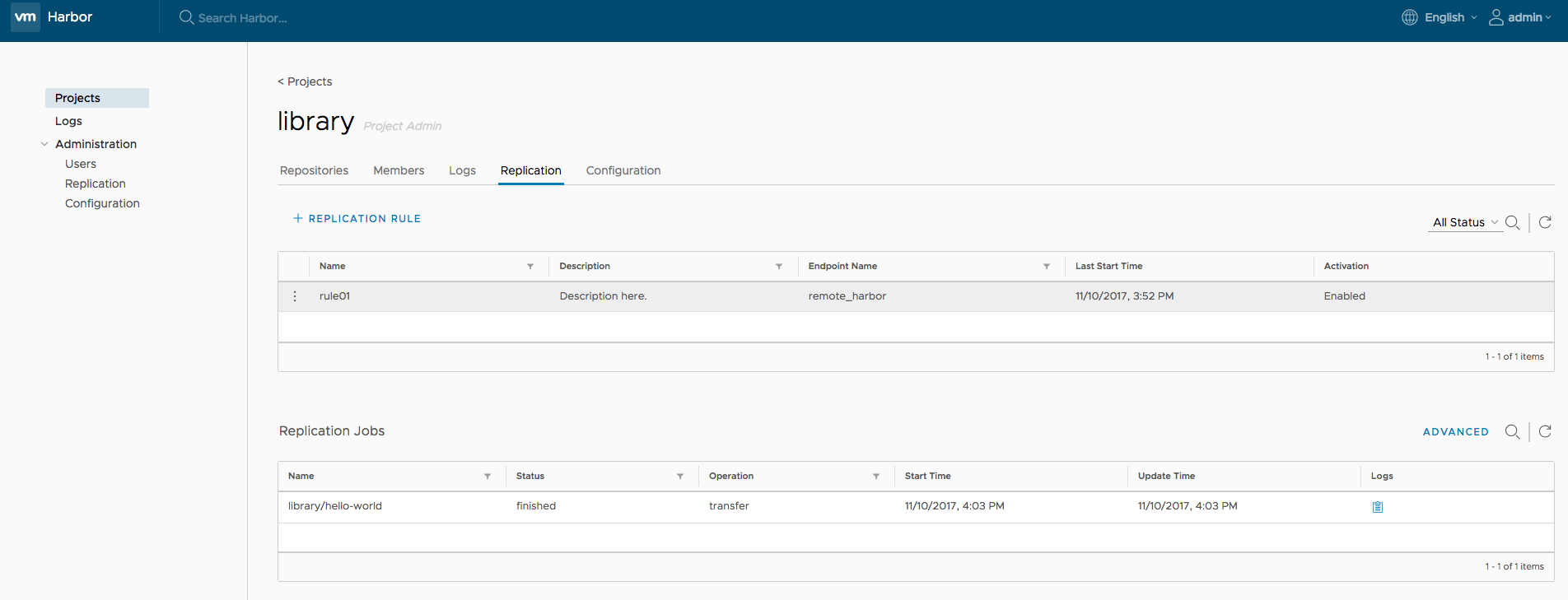Open the English language dropdown

point(1451,17)
